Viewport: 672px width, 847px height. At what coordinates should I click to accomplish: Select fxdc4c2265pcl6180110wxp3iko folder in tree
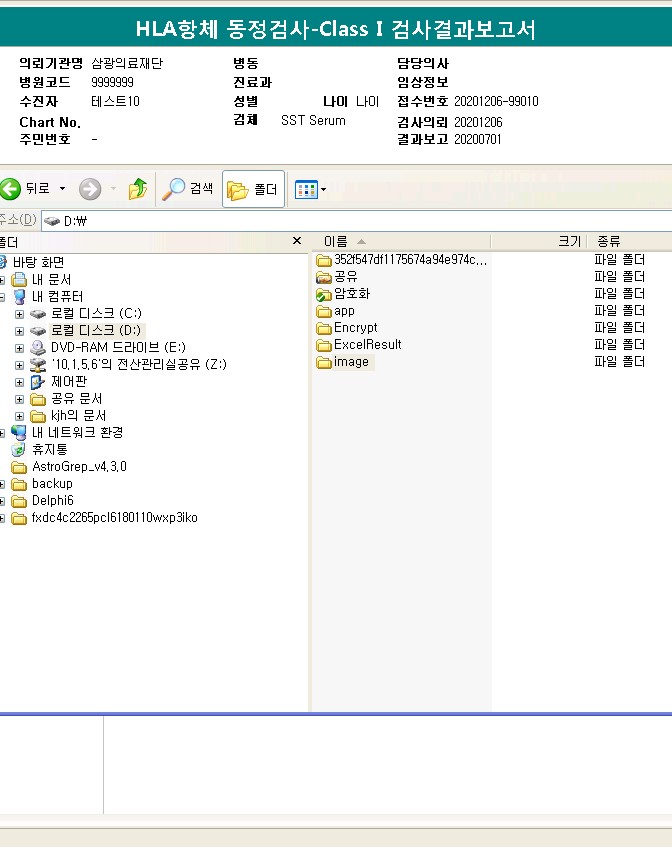click(115, 517)
